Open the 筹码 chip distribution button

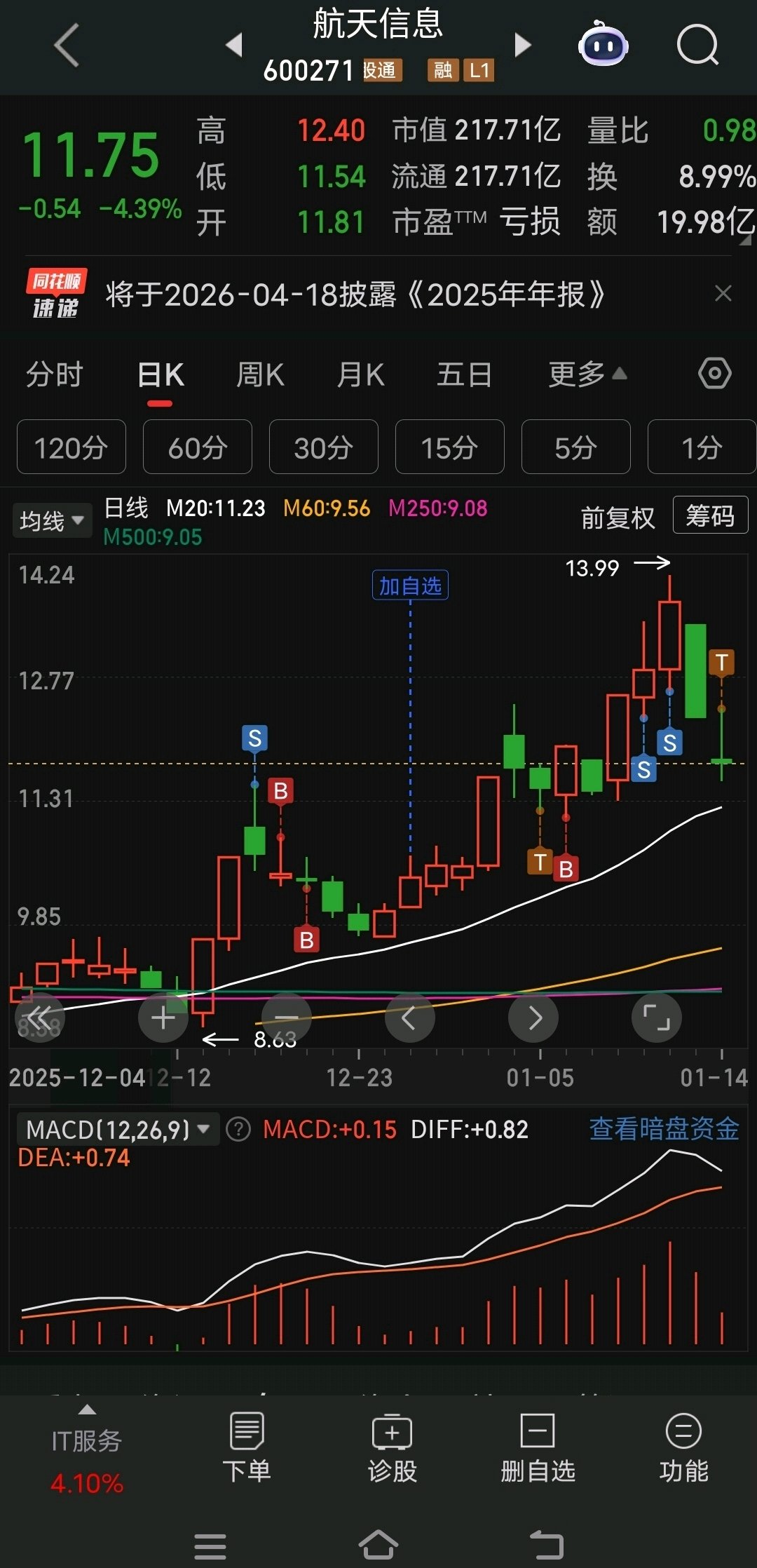(x=710, y=515)
